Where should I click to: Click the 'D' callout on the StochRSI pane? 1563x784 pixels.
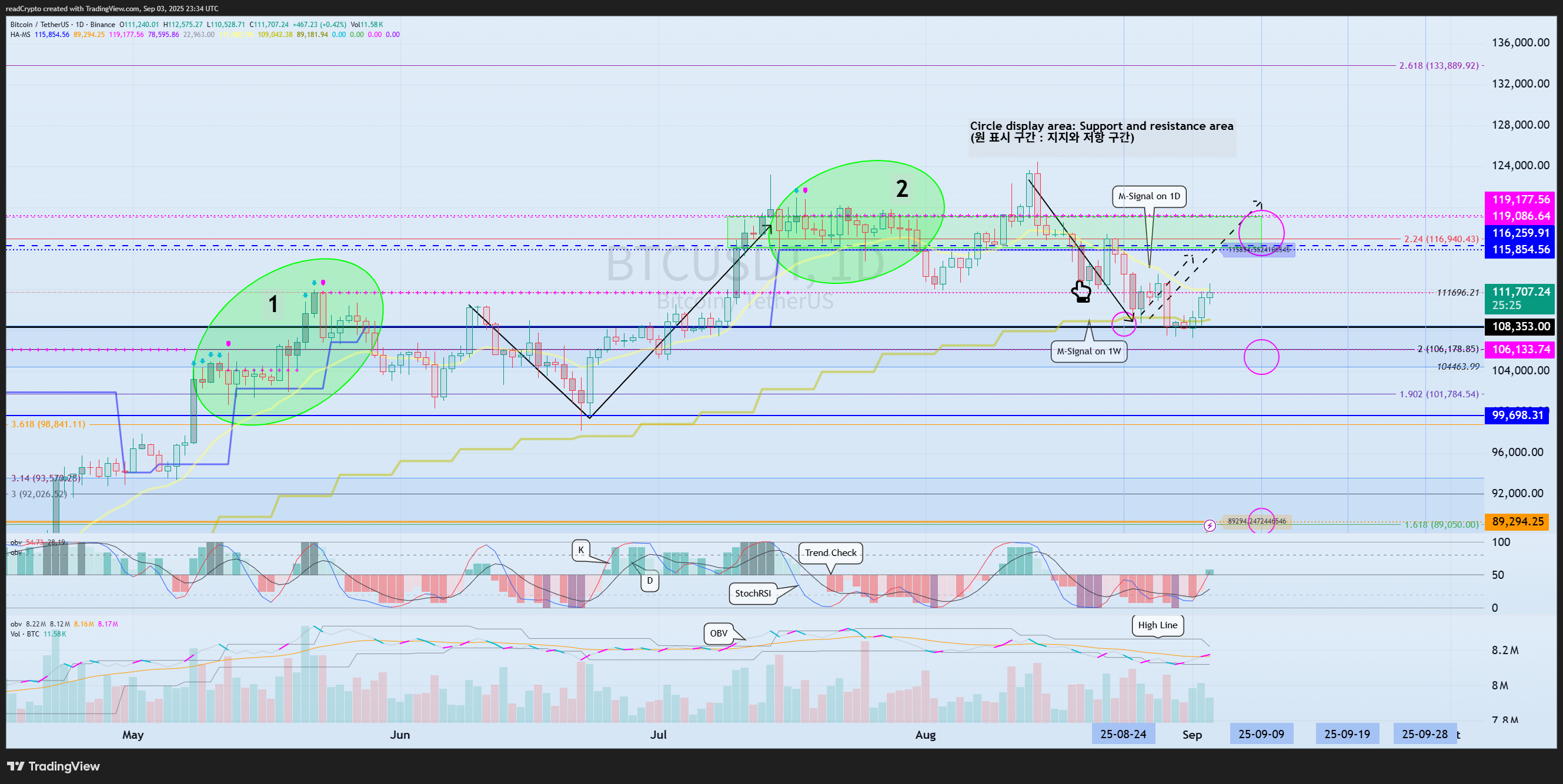click(x=649, y=581)
